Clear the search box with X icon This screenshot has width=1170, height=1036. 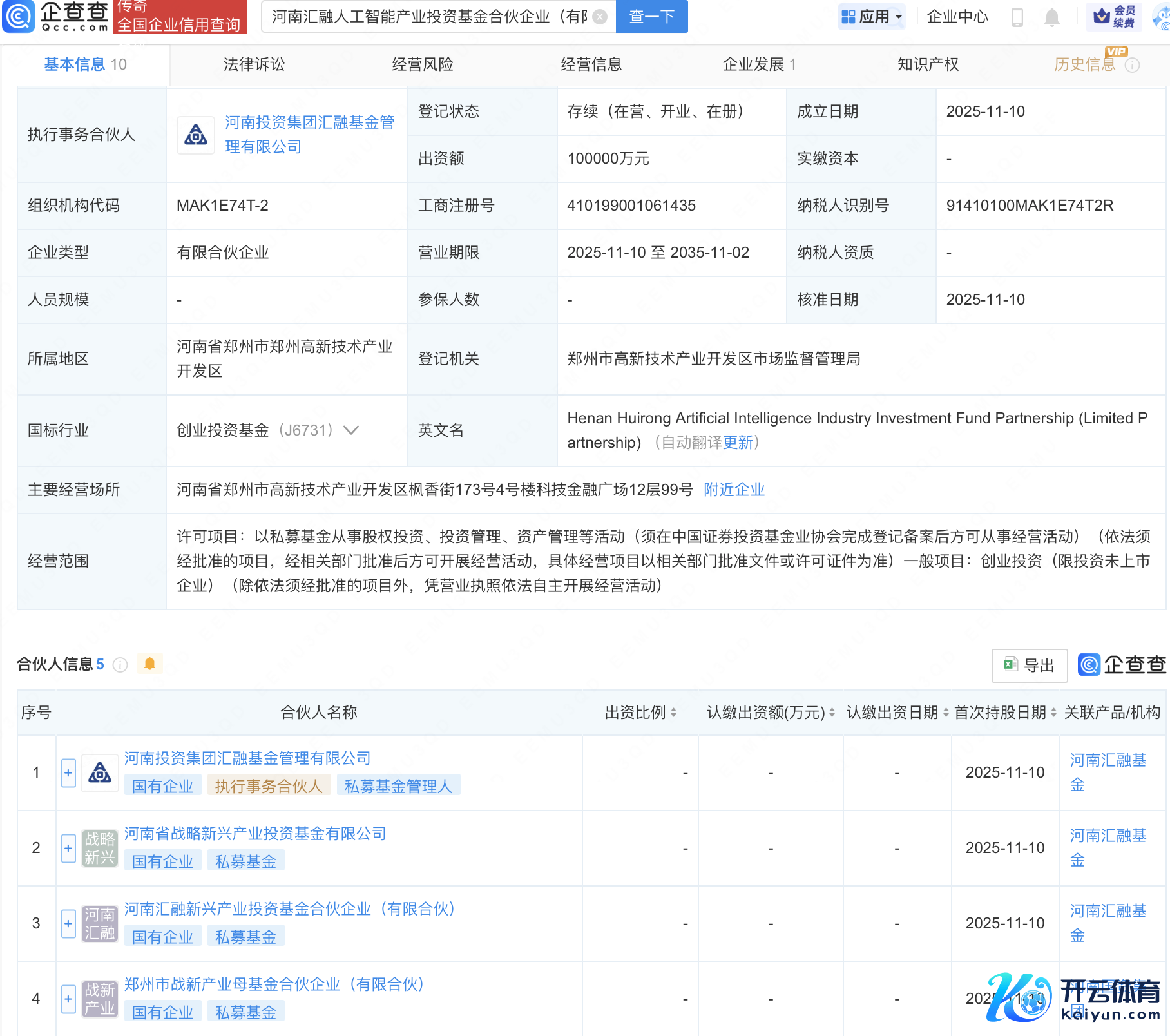pos(600,17)
